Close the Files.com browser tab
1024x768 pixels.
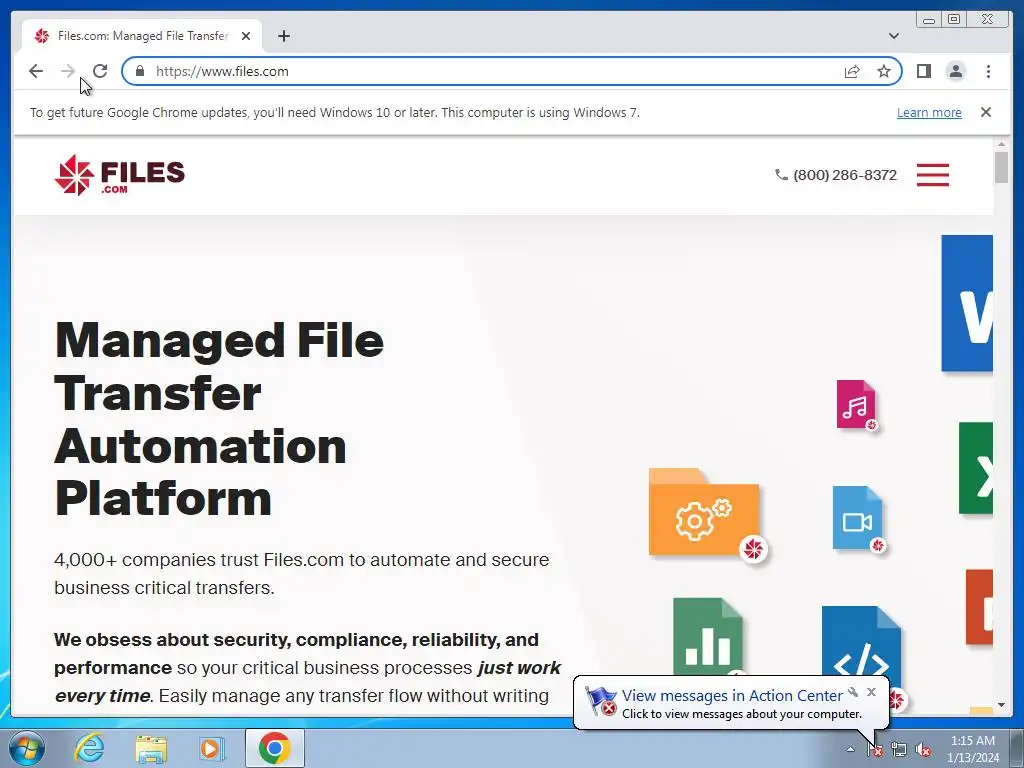pos(246,36)
